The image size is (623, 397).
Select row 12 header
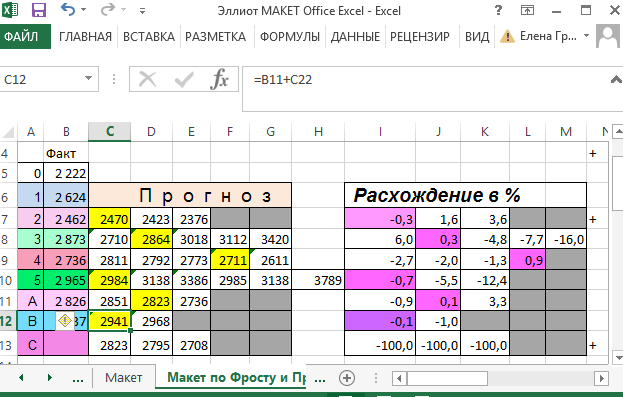point(8,321)
